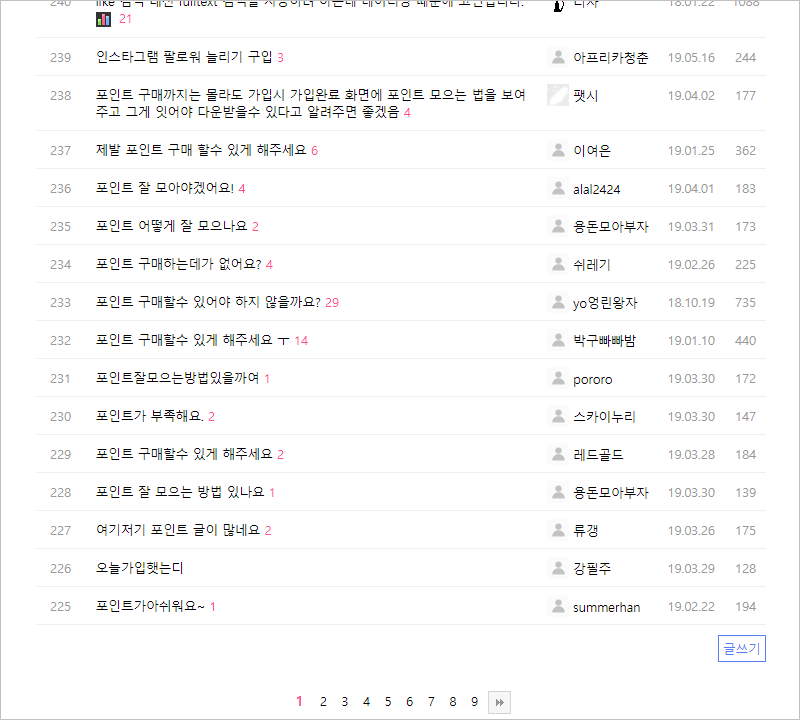Click the avatar icon next to alal2424
The width and height of the screenshot is (800, 720).
point(558,188)
